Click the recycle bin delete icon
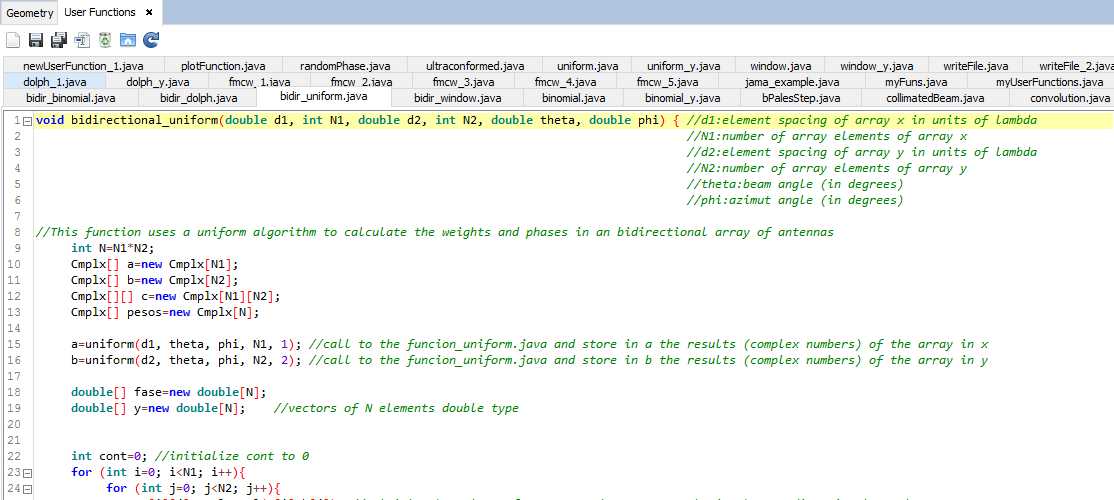Viewport: 1114px width, 500px height. click(x=105, y=40)
